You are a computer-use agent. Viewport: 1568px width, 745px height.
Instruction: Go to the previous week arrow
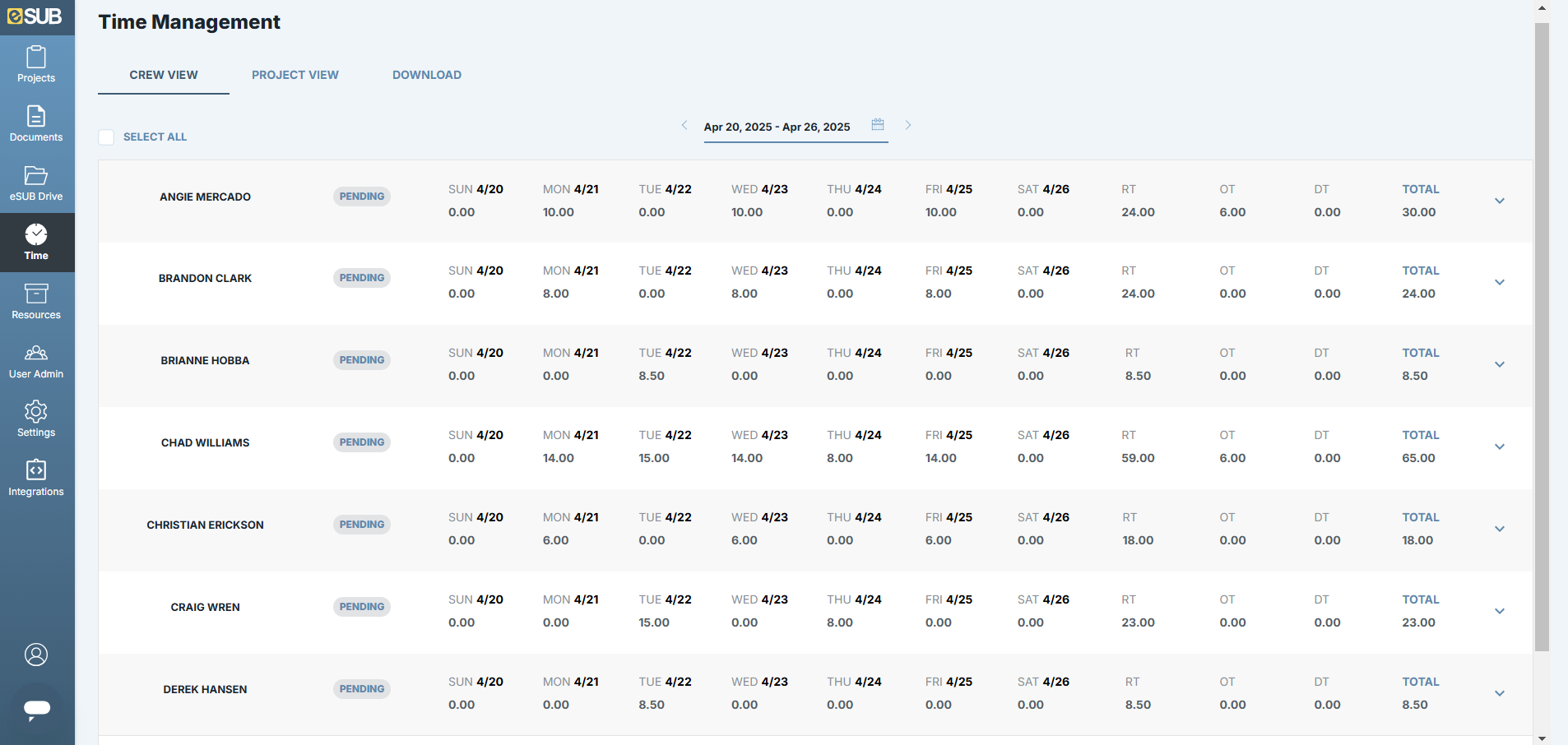(x=684, y=125)
